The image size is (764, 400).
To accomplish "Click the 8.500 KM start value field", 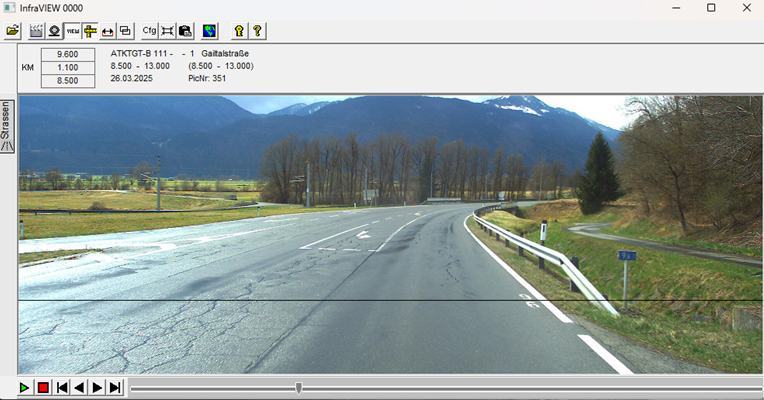I will (x=68, y=80).
